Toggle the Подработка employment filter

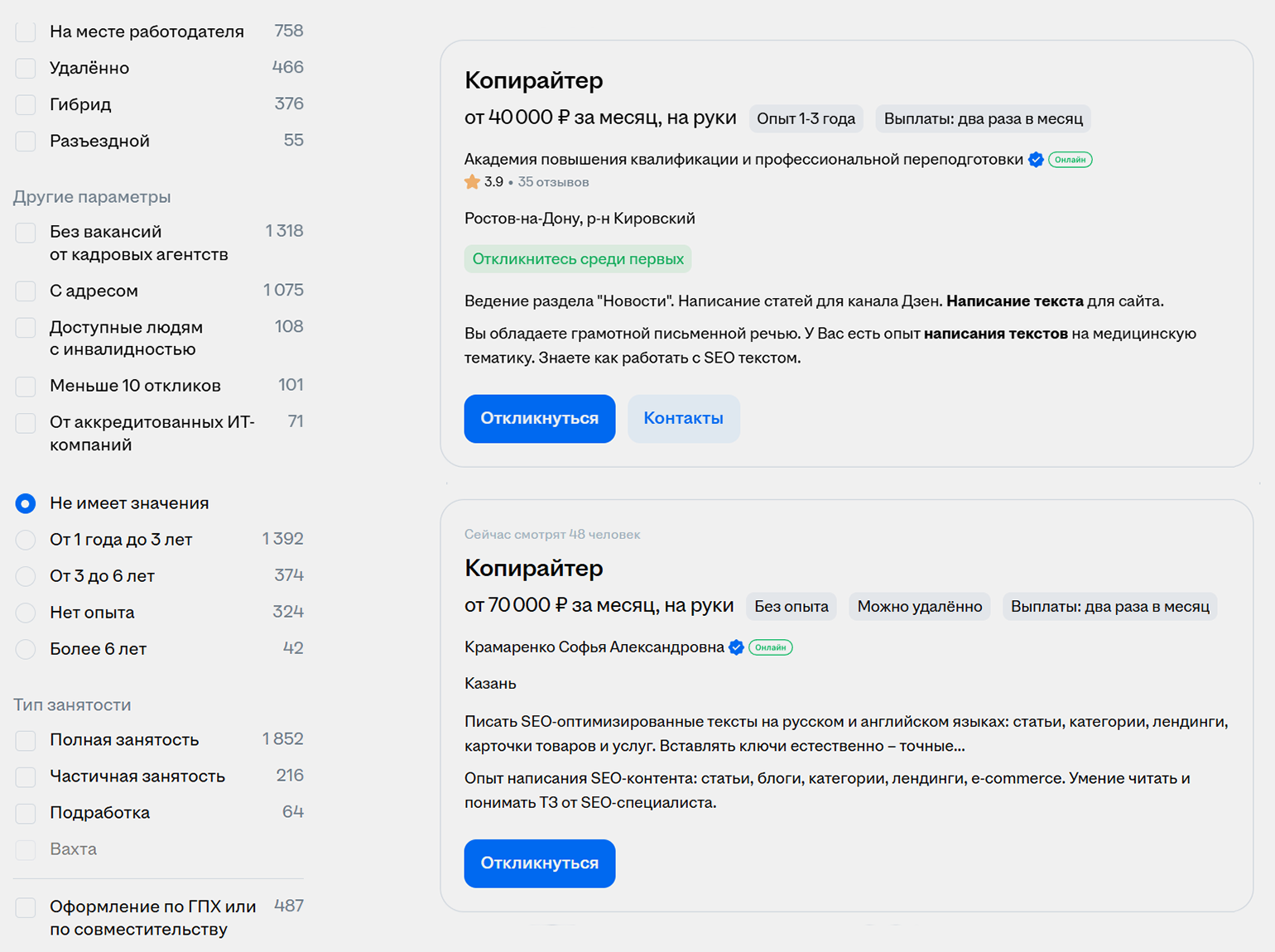[26, 813]
